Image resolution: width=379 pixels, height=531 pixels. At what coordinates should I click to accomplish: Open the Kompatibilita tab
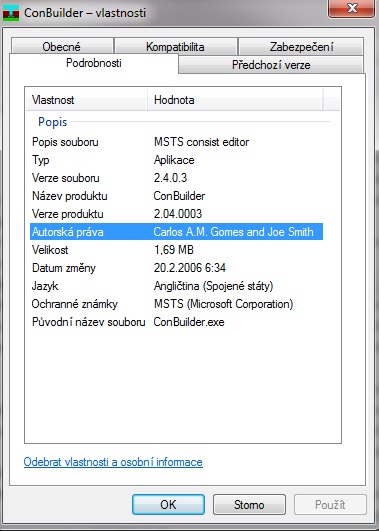coord(175,47)
